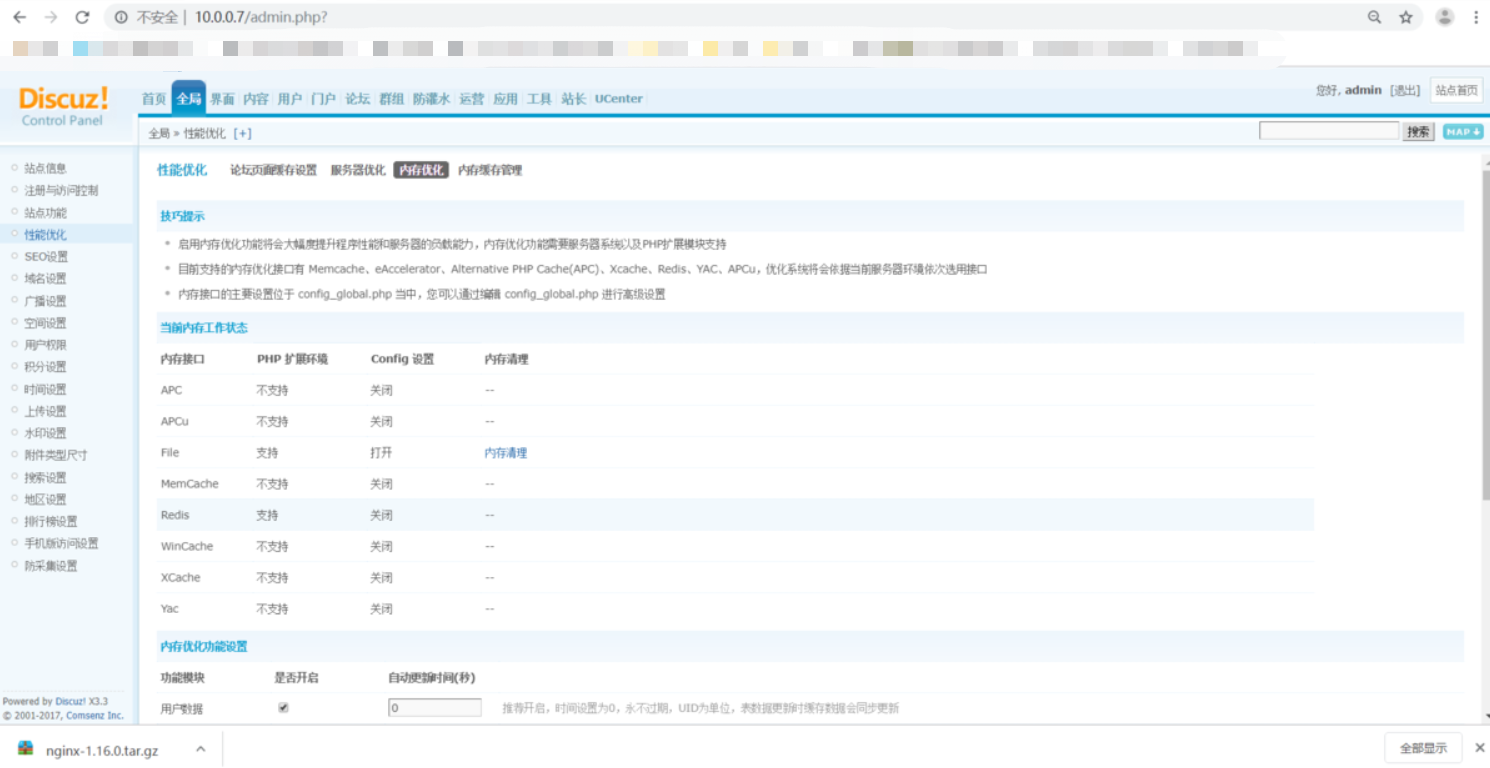
Task: Click 内存清理 link in File row
Action: click(x=506, y=453)
